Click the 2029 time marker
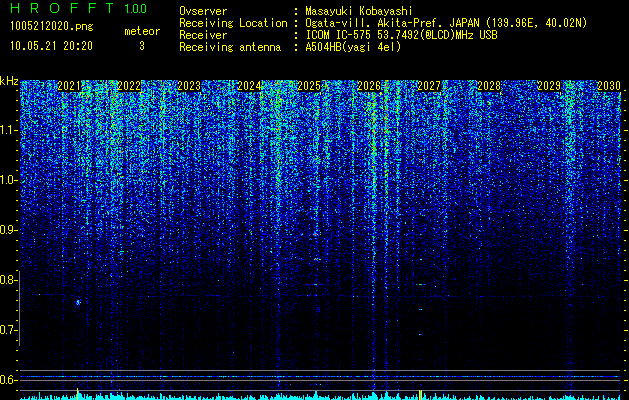629x400 pixels. coord(549,86)
